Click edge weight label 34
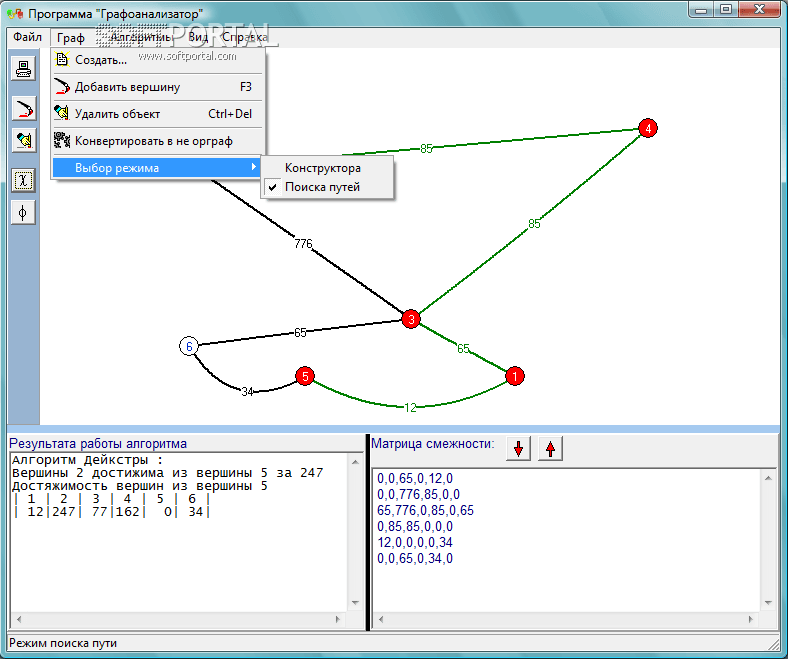788x659 pixels. point(247,392)
